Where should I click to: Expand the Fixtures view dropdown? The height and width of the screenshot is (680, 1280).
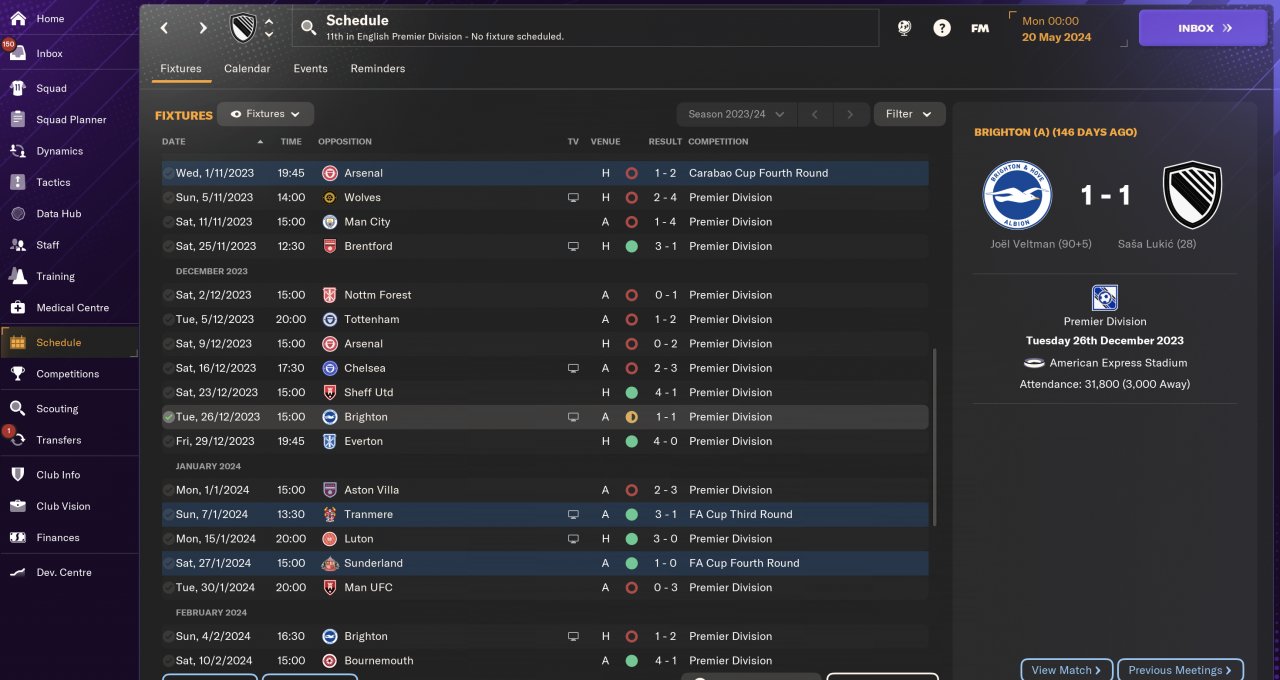click(x=266, y=114)
